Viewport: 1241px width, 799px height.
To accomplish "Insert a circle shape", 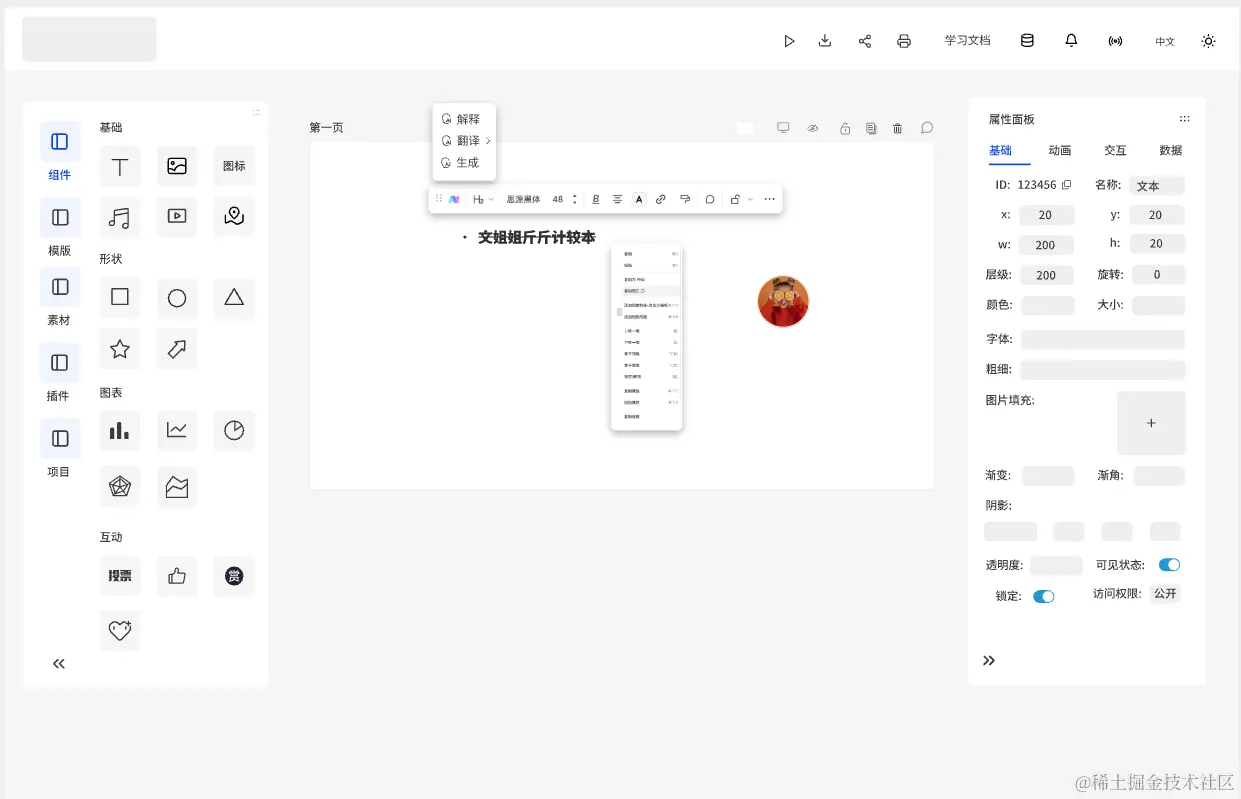I will coord(177,297).
